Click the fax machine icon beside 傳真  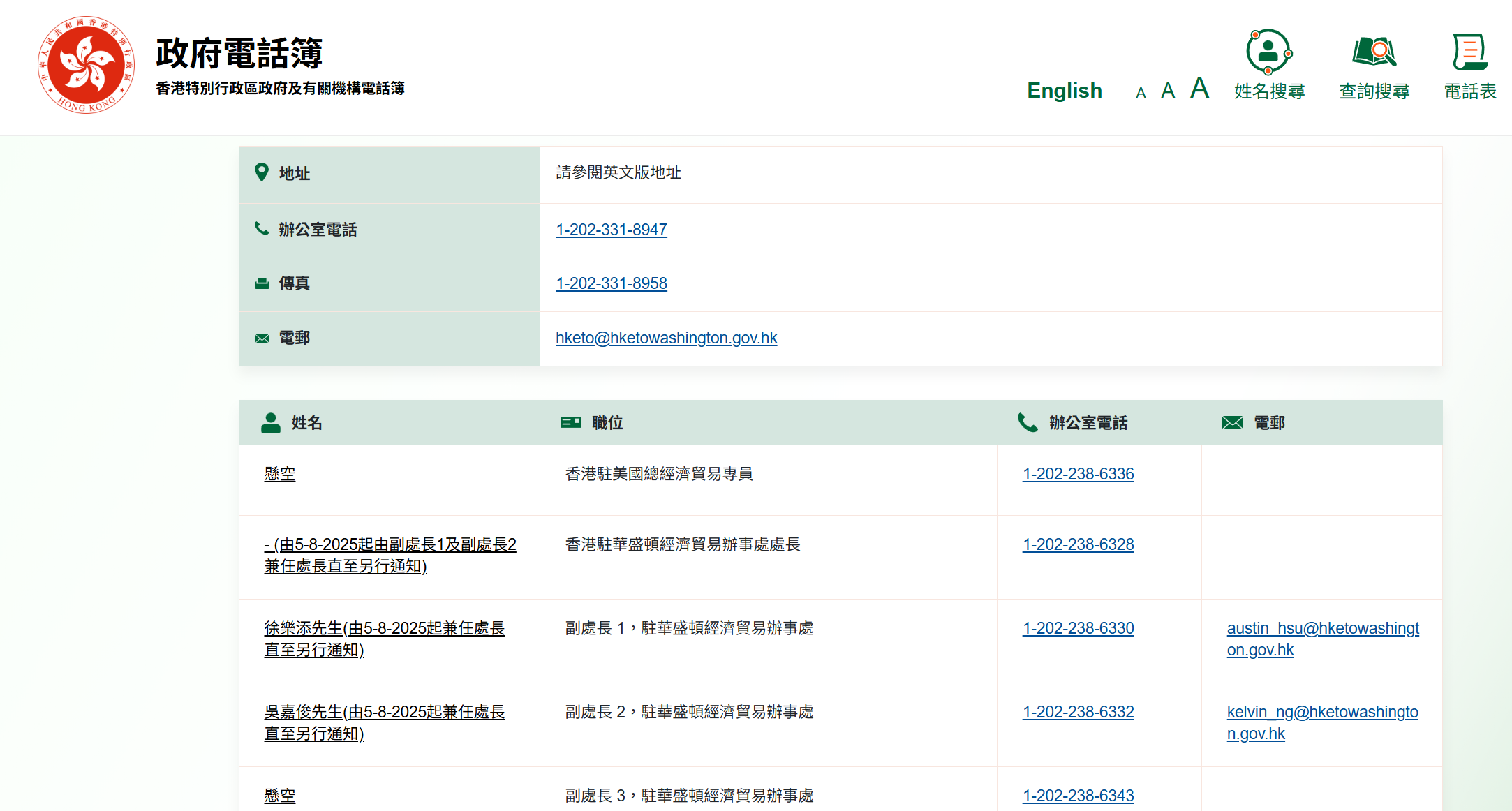coord(262,283)
